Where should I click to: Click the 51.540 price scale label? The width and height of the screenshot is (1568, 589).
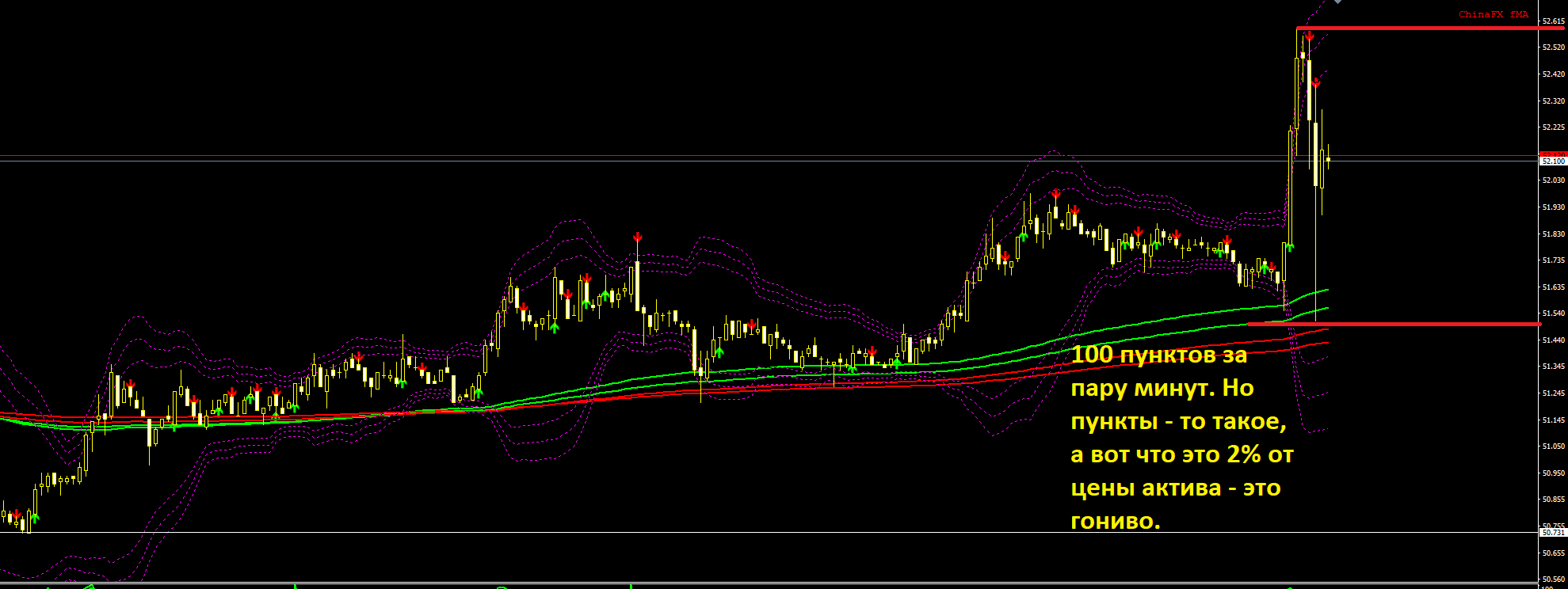click(x=1554, y=313)
